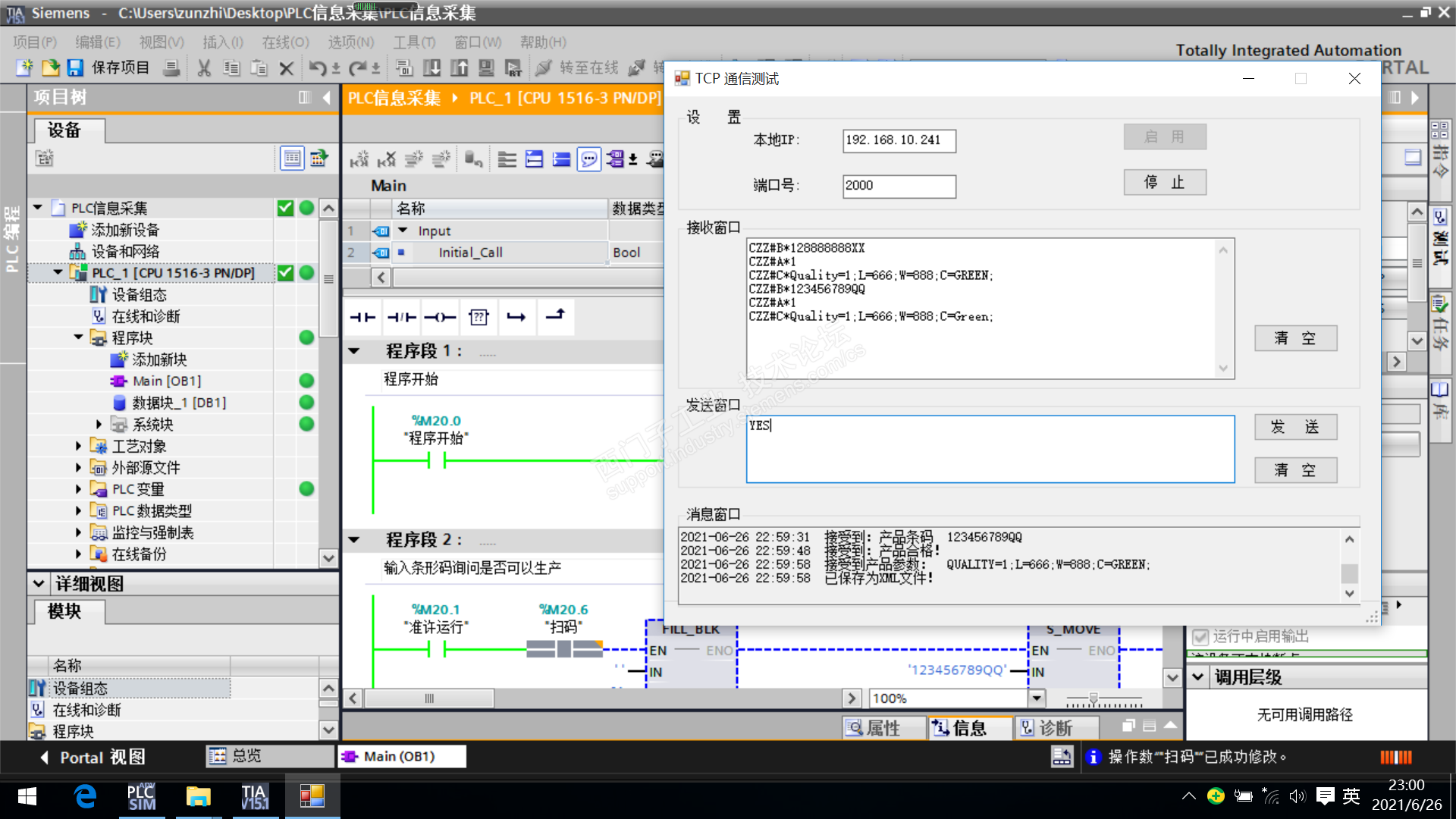Insert a normally open contact
Viewport: 1456px width, 819px height.
click(362, 317)
